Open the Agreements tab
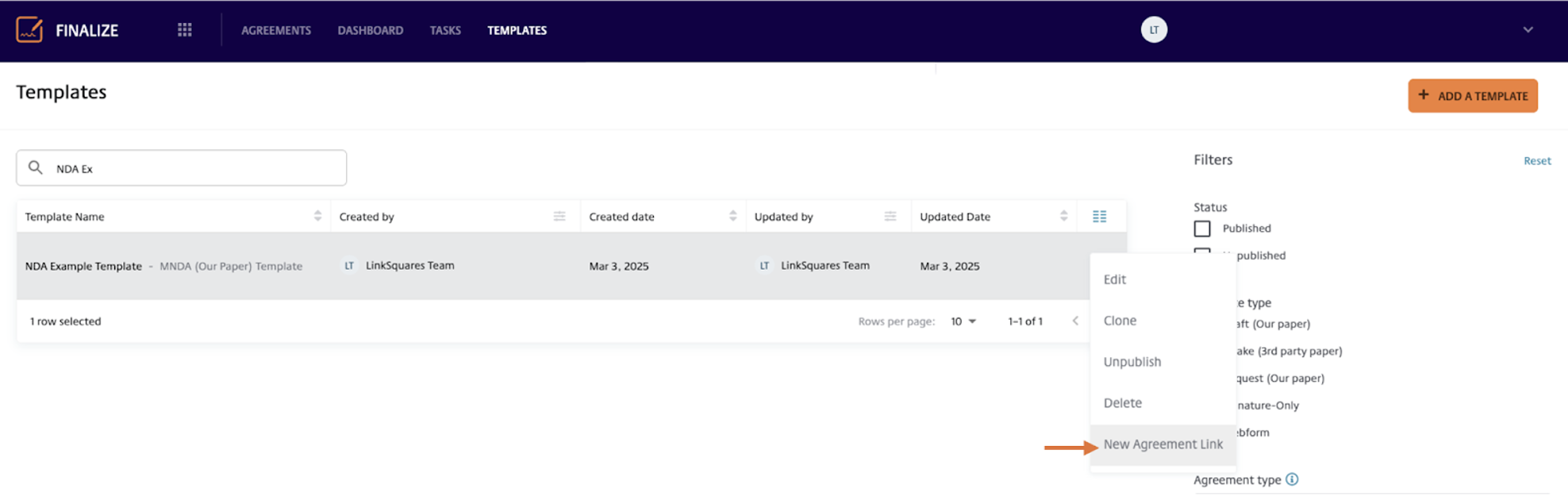This screenshot has width=1568, height=500. click(x=276, y=30)
